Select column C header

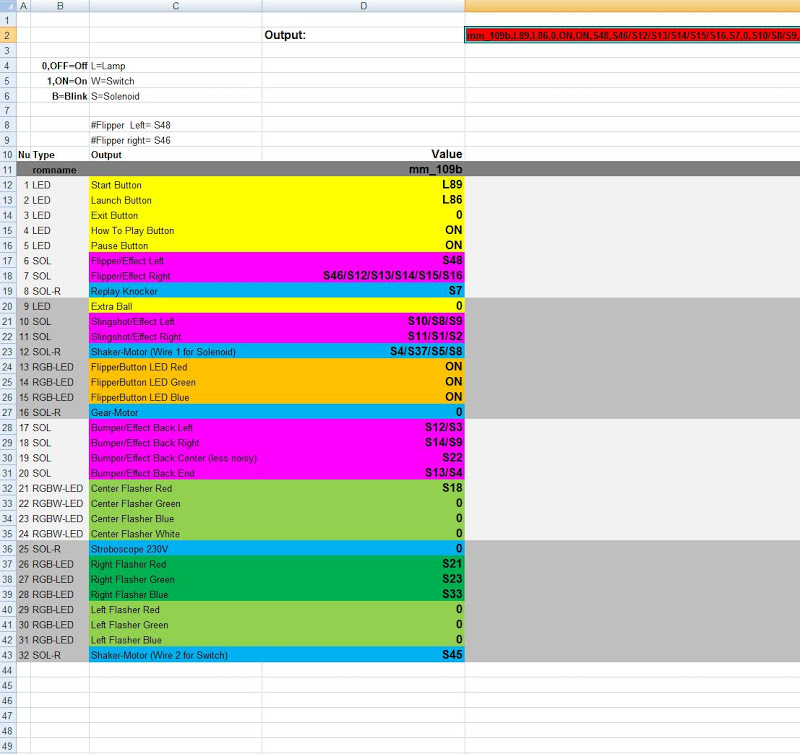[x=175, y=7]
